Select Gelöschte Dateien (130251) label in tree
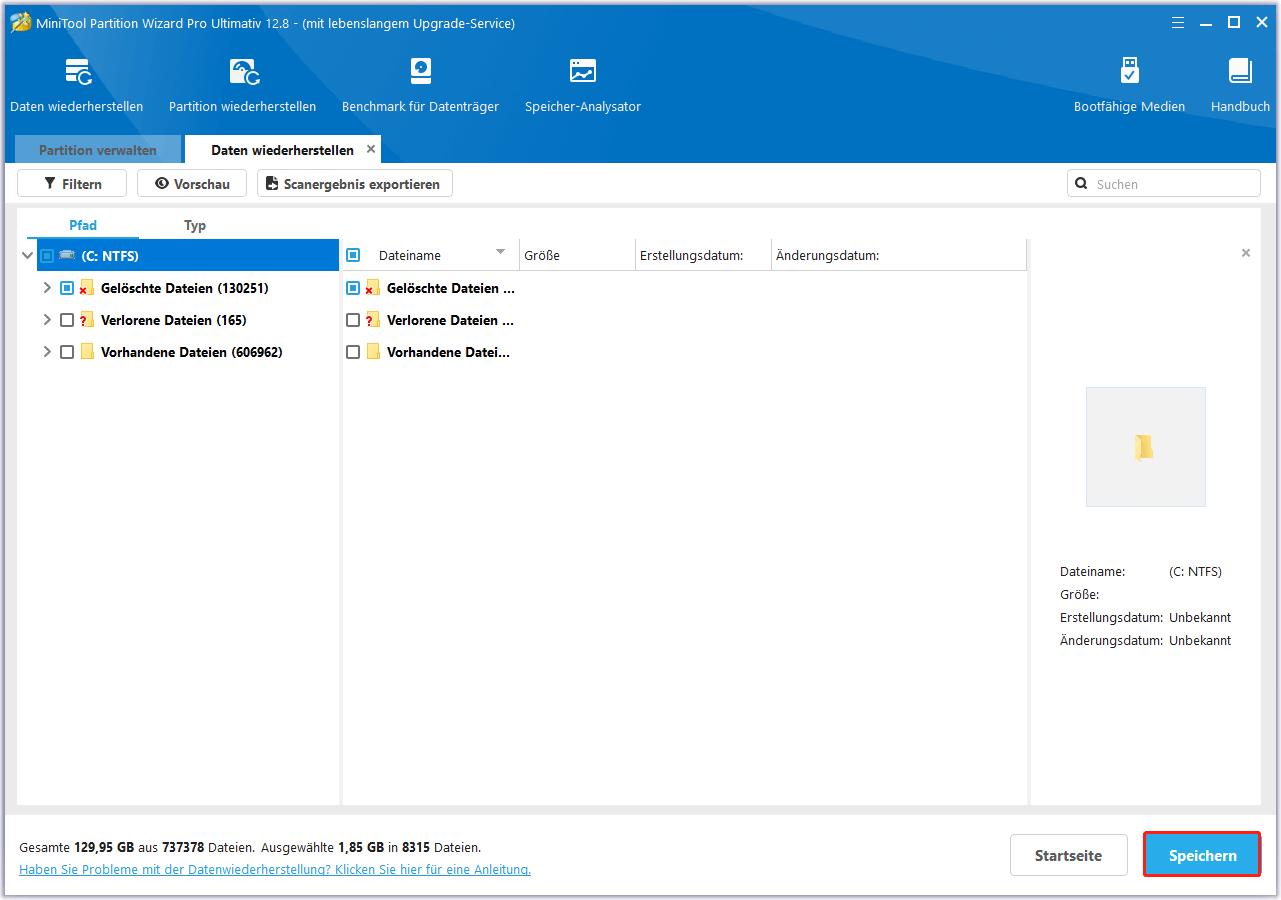 pyautogui.click(x=185, y=288)
